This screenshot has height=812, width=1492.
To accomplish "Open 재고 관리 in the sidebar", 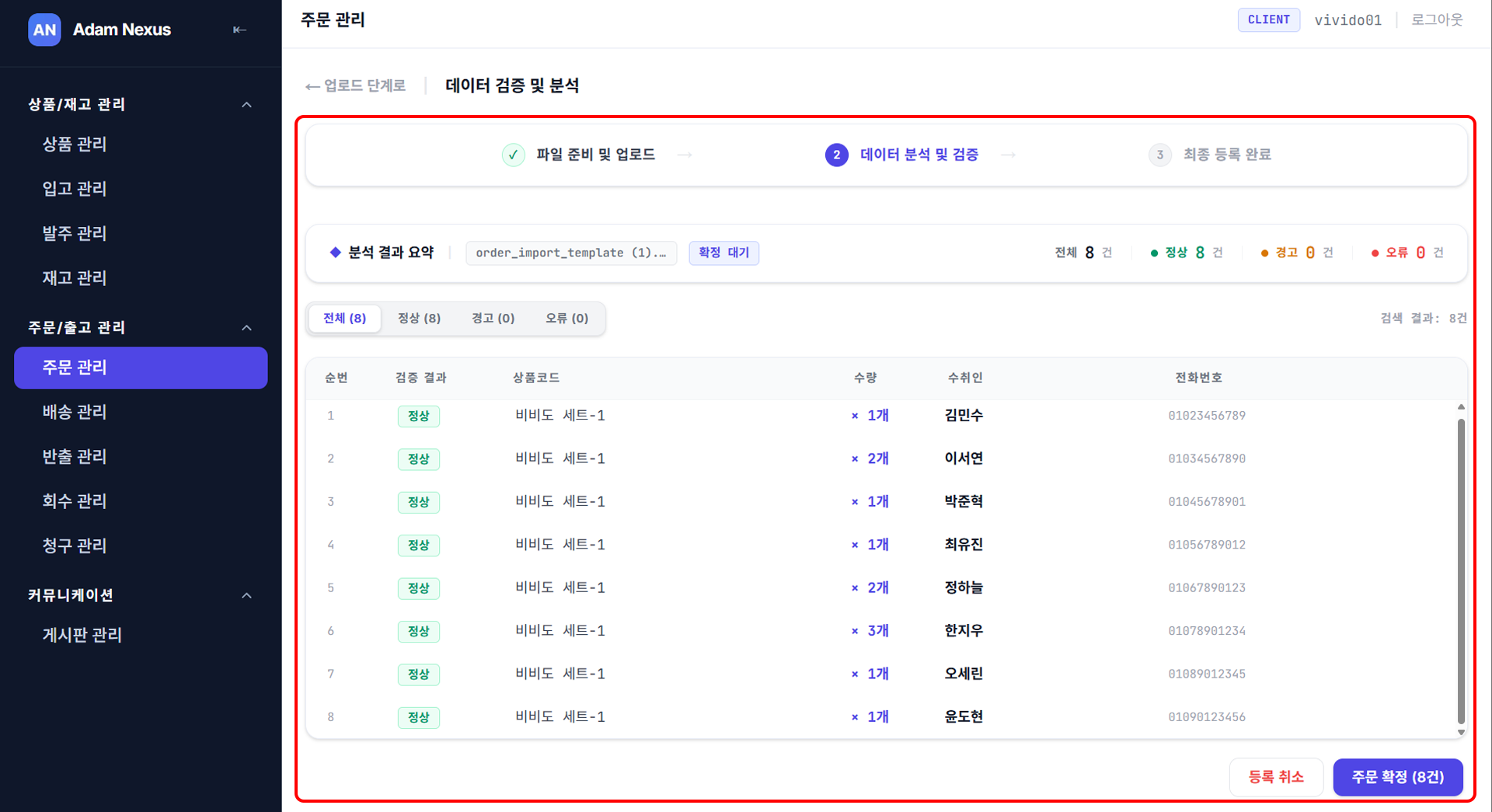I will pos(141,278).
